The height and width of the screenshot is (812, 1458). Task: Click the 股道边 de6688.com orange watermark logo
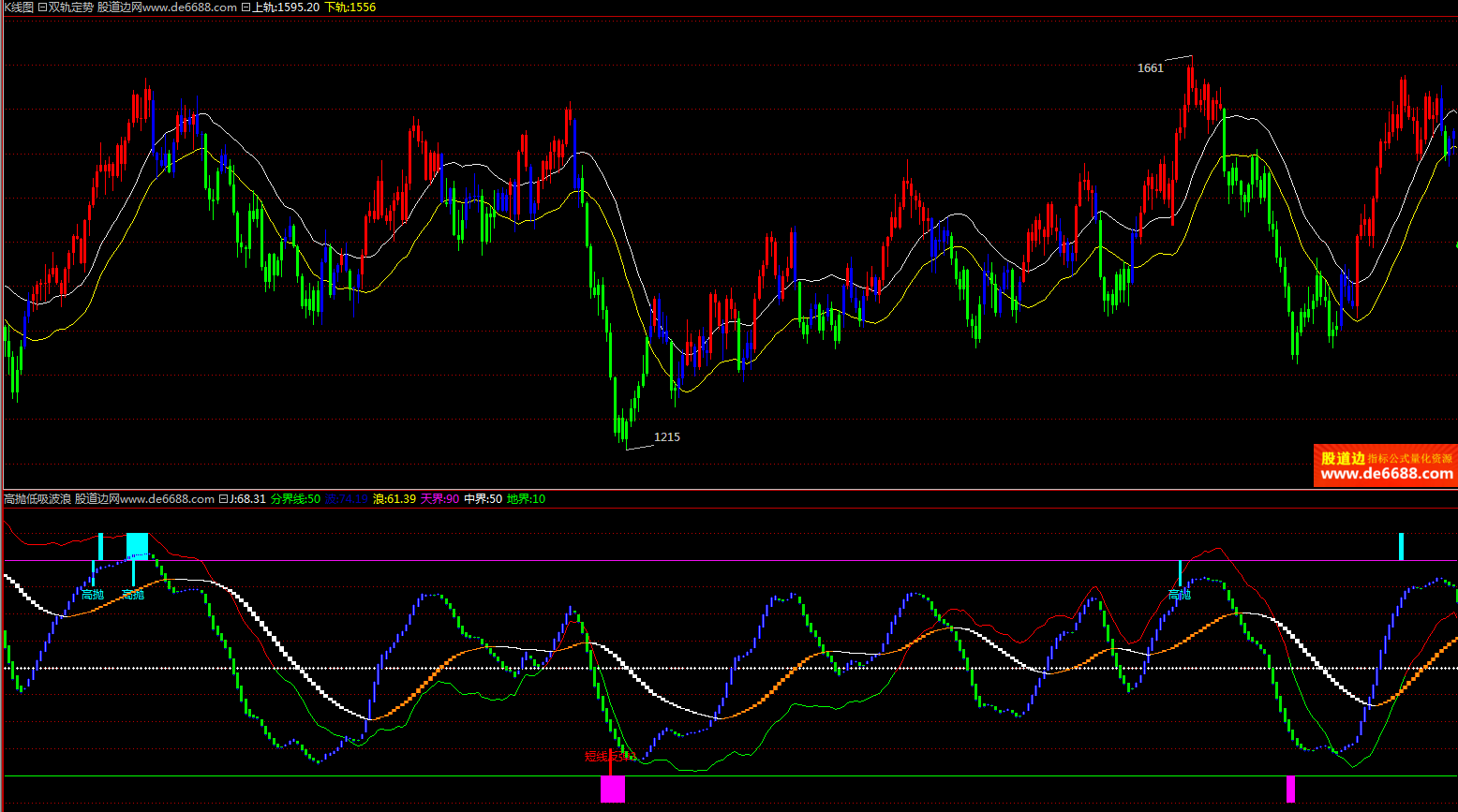[1385, 465]
